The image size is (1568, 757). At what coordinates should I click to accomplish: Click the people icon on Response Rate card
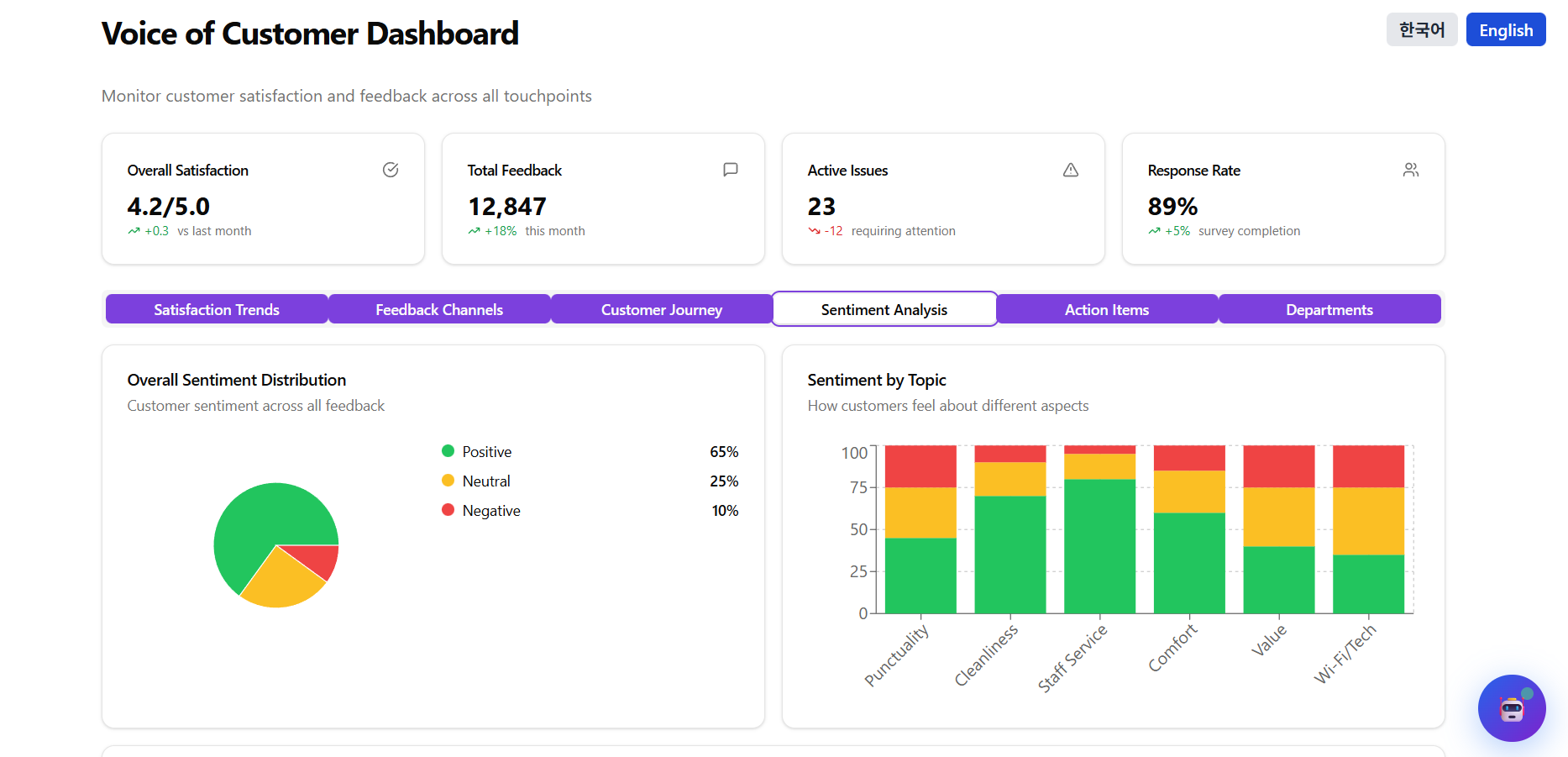pos(1411,170)
